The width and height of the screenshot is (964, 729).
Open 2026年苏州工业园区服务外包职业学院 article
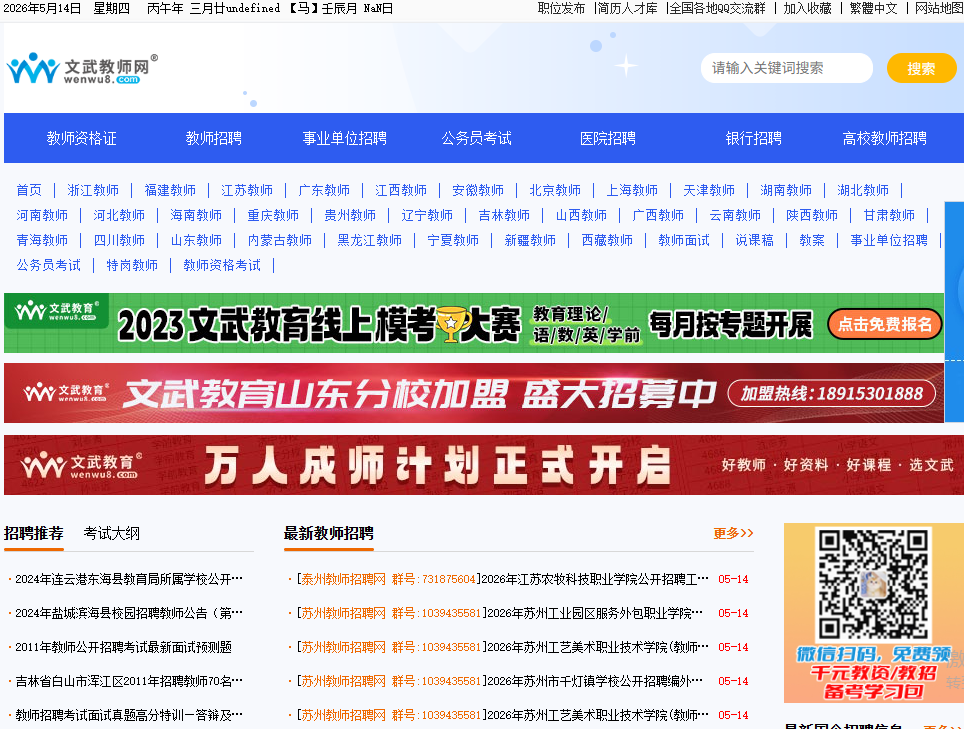click(x=595, y=613)
